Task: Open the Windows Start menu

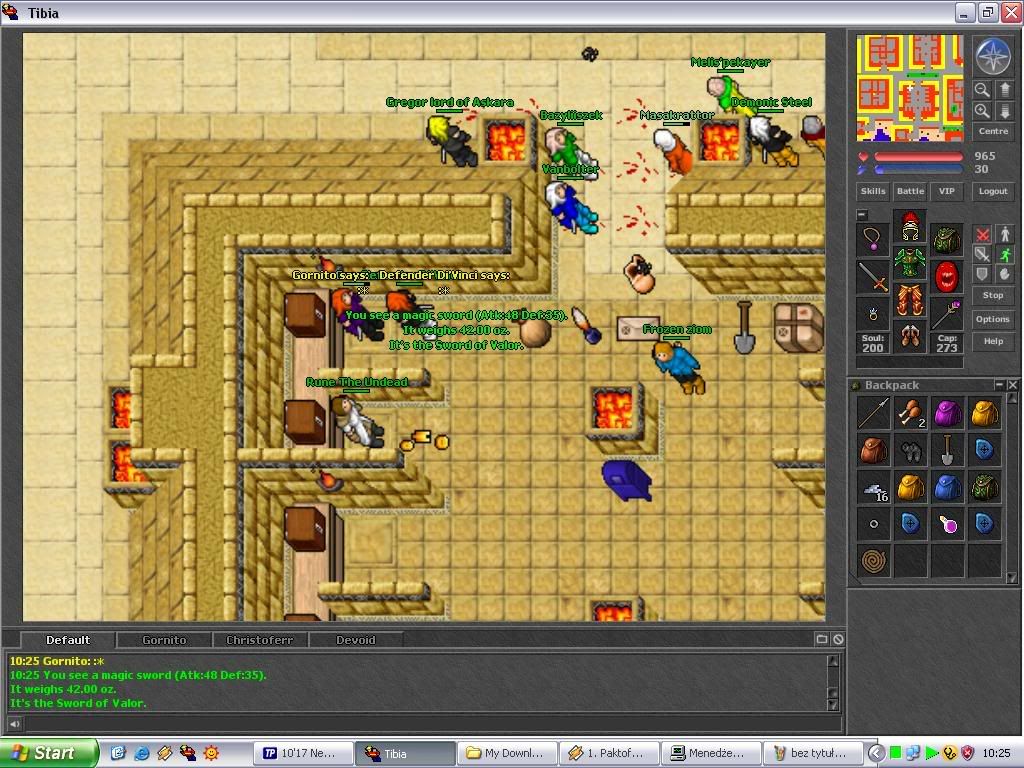Action: [x=49, y=753]
